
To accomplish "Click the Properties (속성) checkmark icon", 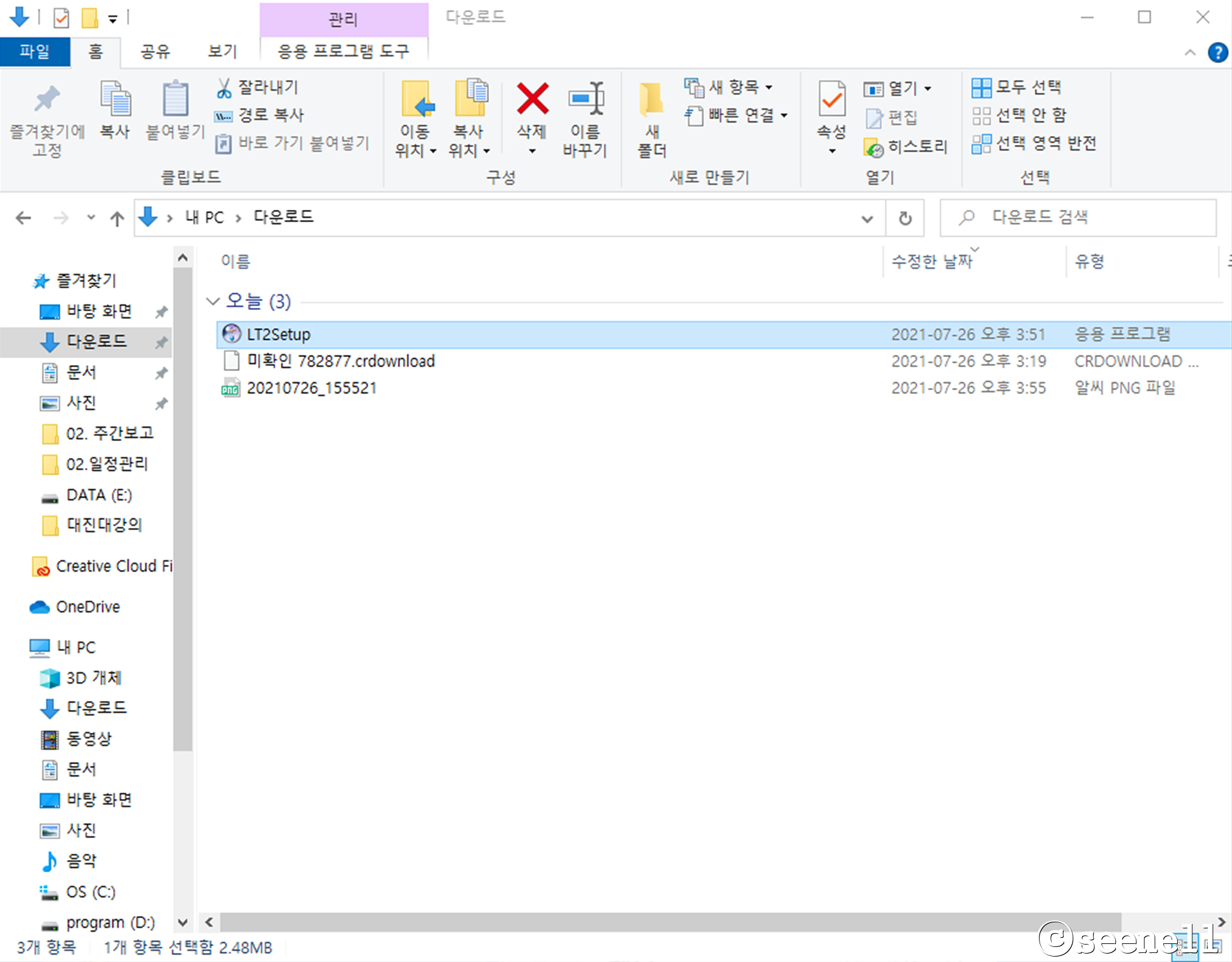I will click(x=832, y=99).
